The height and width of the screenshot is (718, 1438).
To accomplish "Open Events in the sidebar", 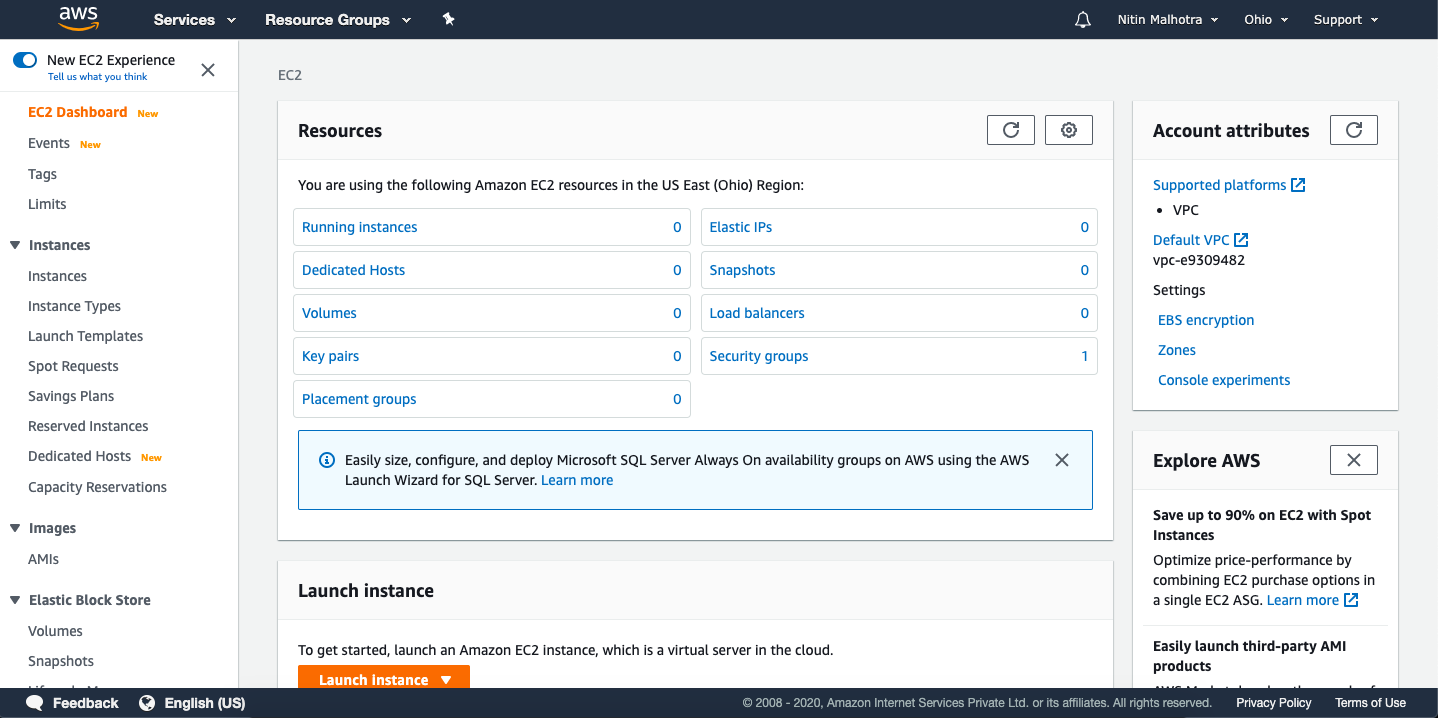I will point(49,143).
